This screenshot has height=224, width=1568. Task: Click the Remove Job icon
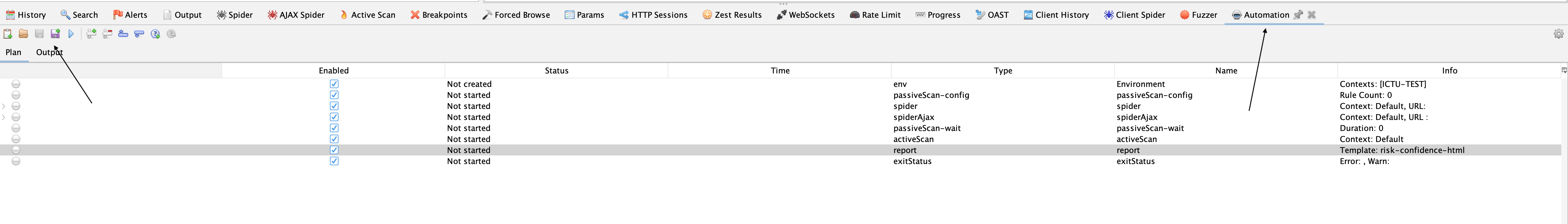click(x=107, y=34)
